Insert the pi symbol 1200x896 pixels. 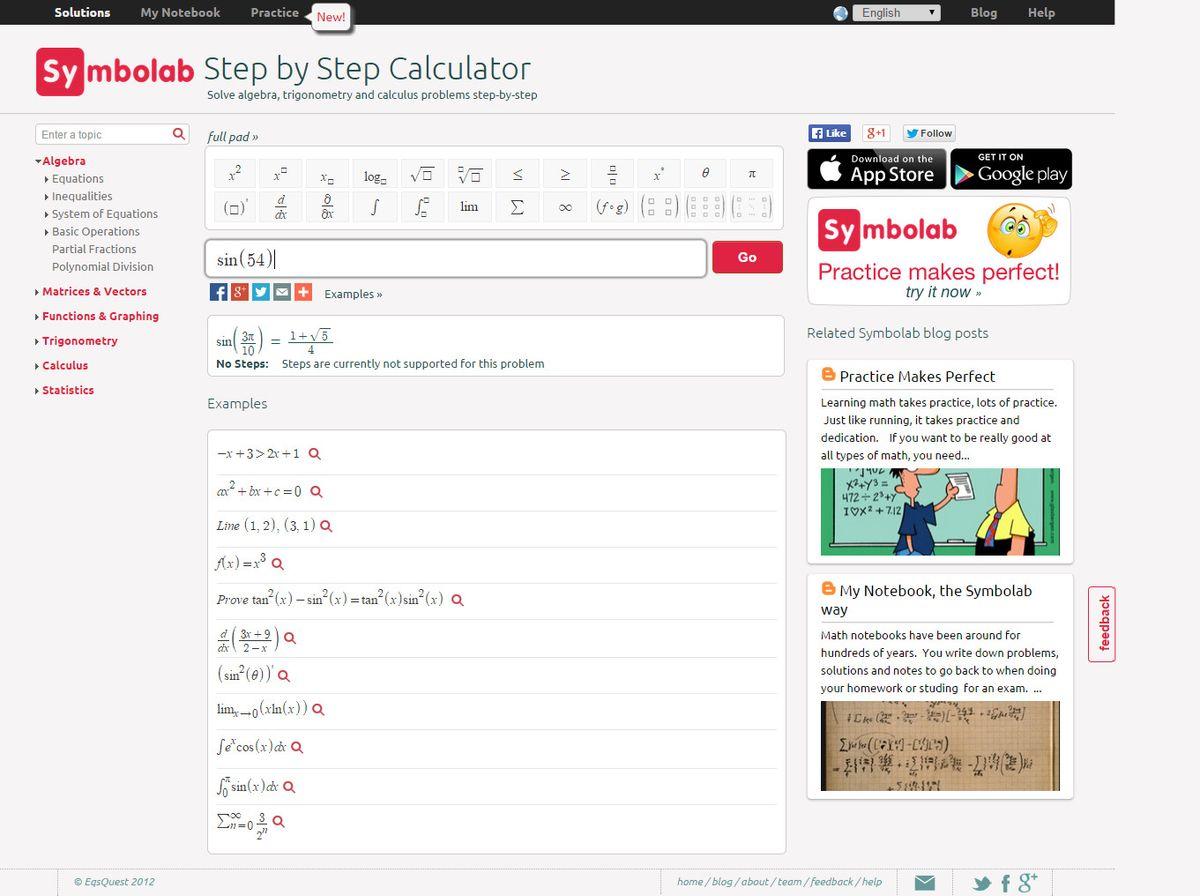(x=752, y=175)
